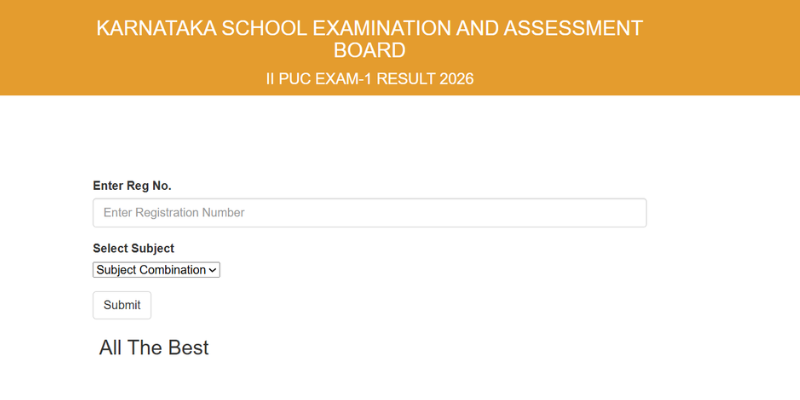
Task: Click the word "BOARD" in the header
Action: click(369, 51)
